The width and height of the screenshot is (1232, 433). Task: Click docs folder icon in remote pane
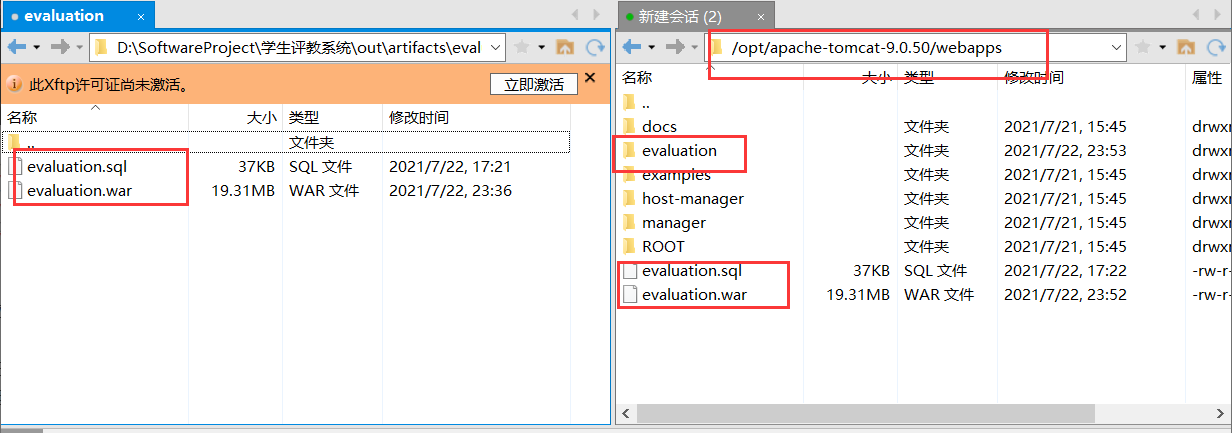tap(629, 126)
